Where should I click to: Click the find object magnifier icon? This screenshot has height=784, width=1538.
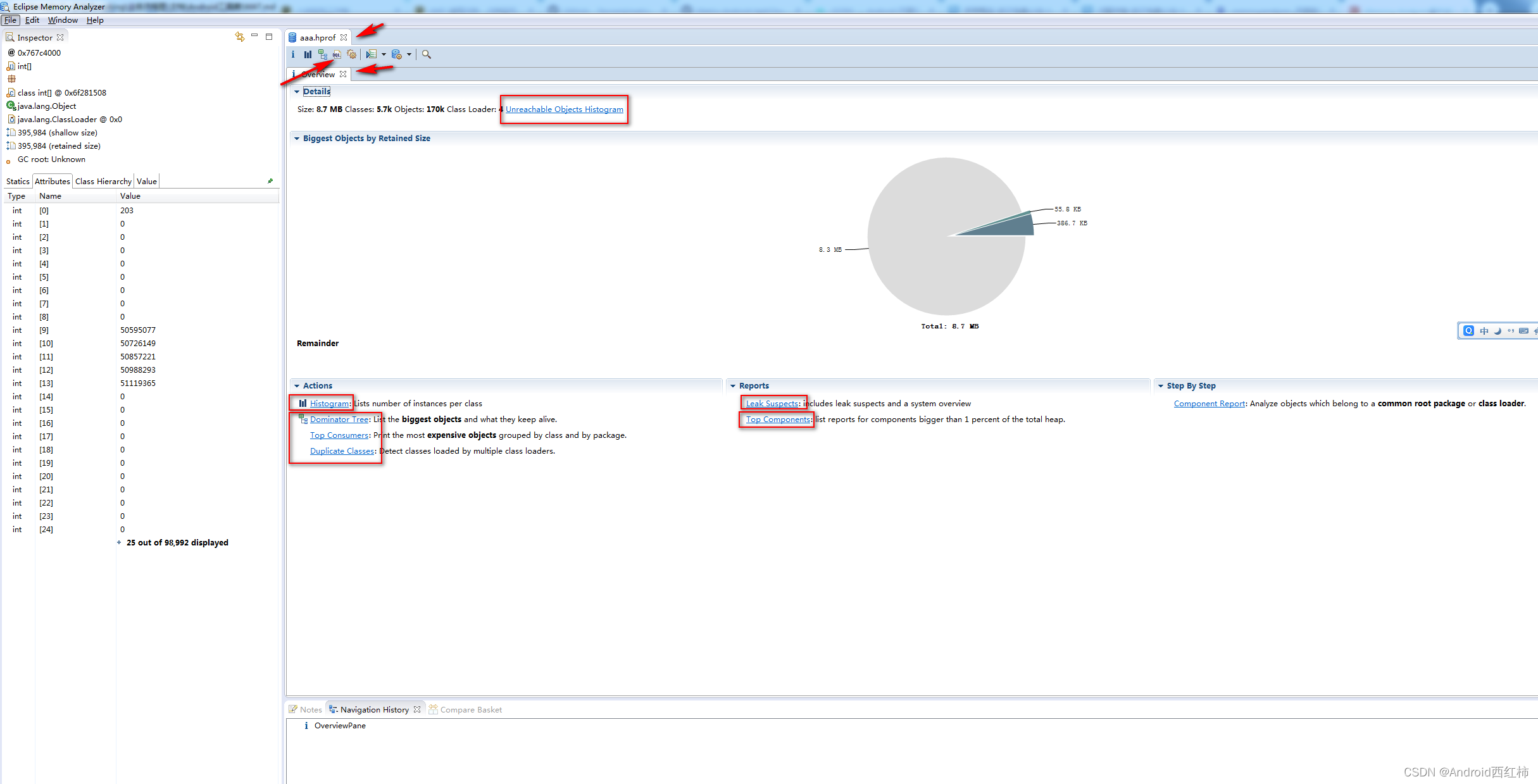(x=427, y=54)
